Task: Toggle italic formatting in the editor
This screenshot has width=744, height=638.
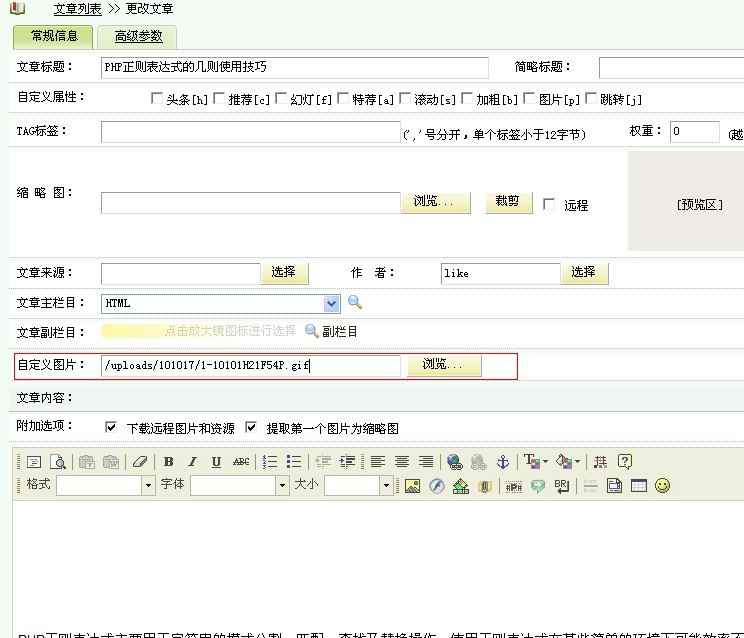Action: pyautogui.click(x=192, y=462)
